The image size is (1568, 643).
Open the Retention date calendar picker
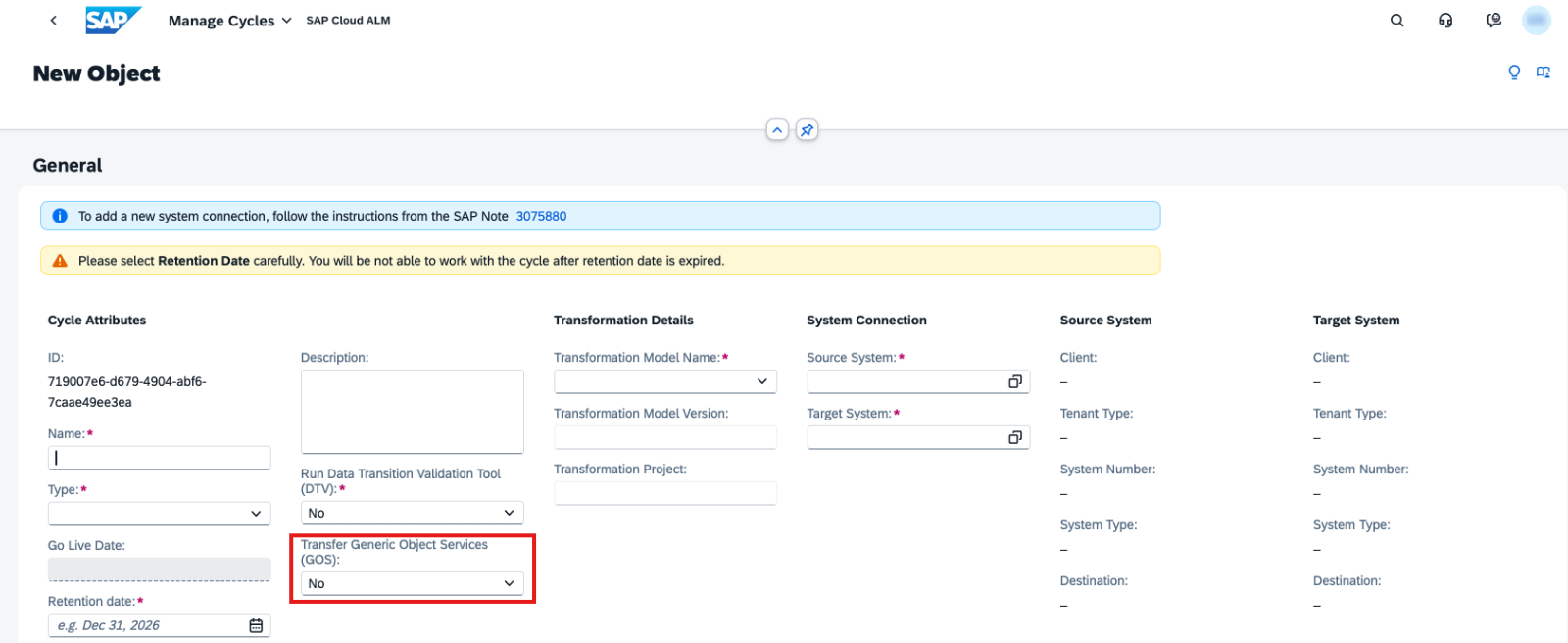[x=256, y=625]
